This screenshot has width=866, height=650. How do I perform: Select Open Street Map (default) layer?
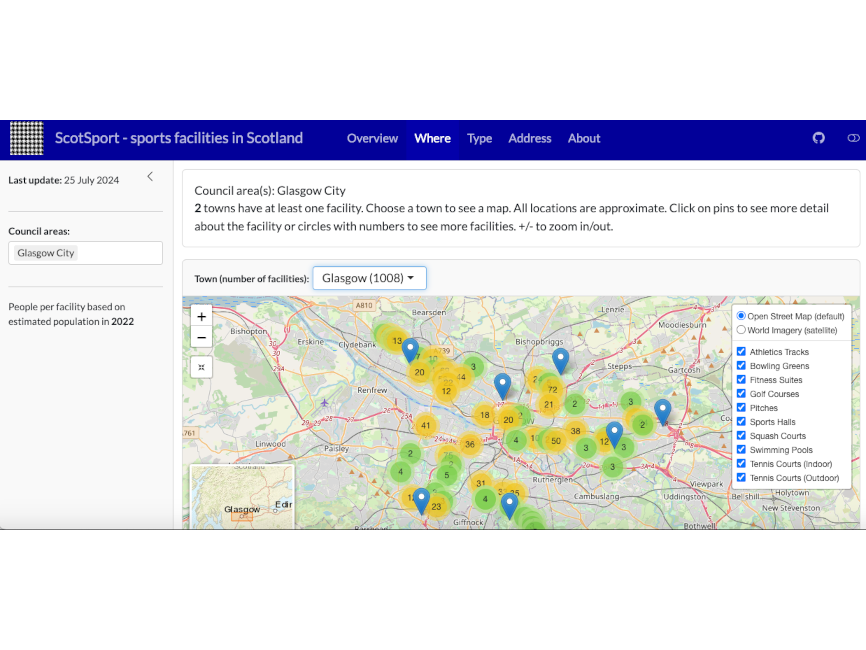[x=741, y=316]
